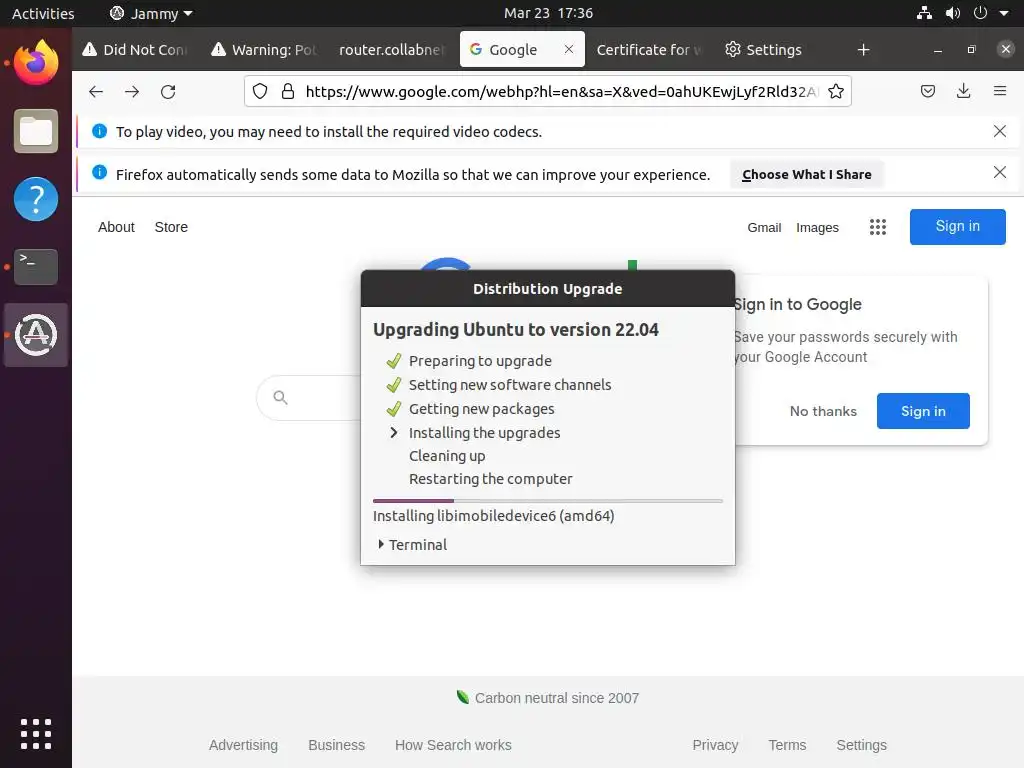Show Applications grid in the dock

pyautogui.click(x=36, y=733)
